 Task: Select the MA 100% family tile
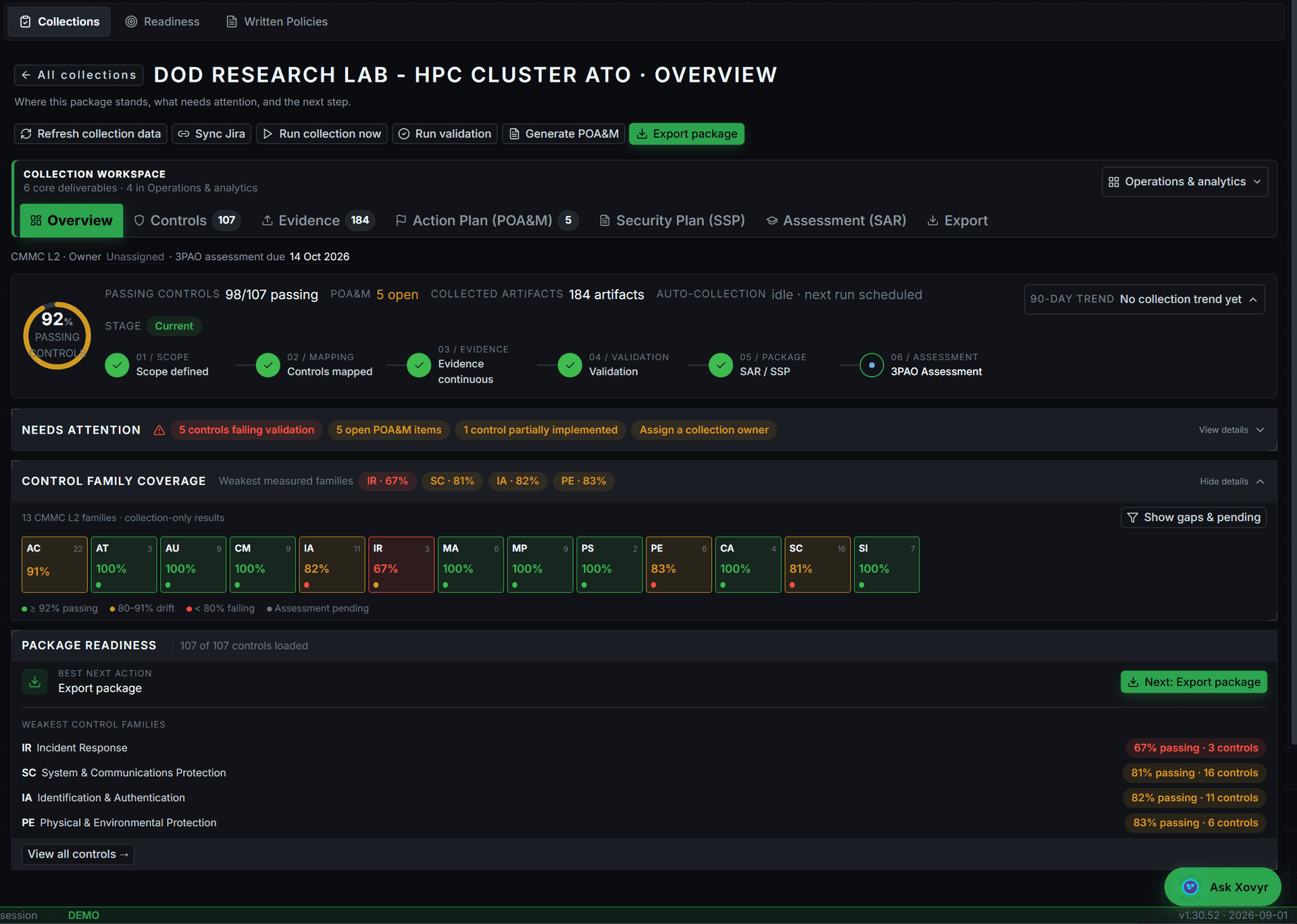(471, 565)
